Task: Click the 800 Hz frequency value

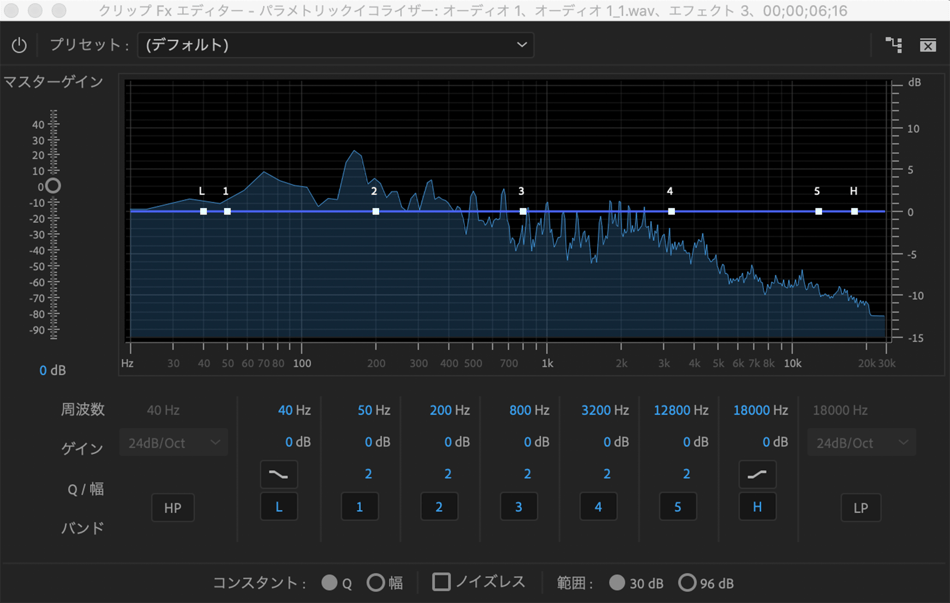Action: pos(526,410)
